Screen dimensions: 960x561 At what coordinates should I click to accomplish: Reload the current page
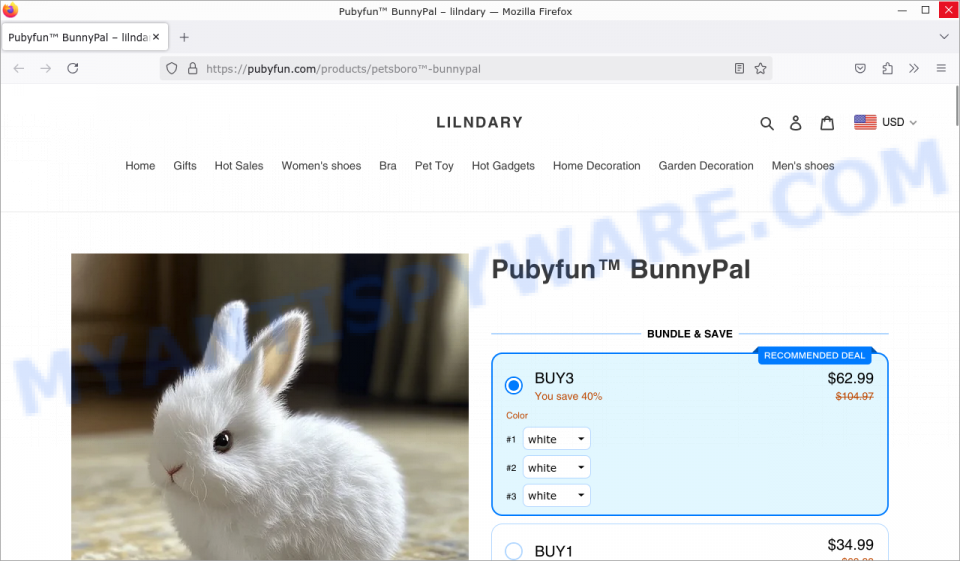pos(73,69)
